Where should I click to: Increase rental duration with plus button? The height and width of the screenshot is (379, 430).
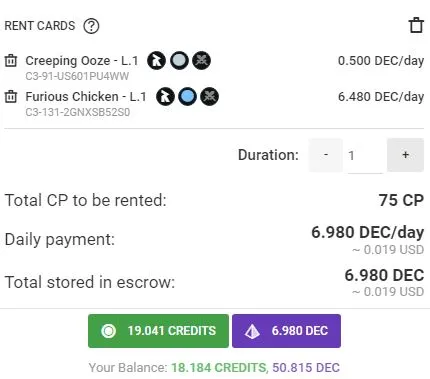(405, 155)
